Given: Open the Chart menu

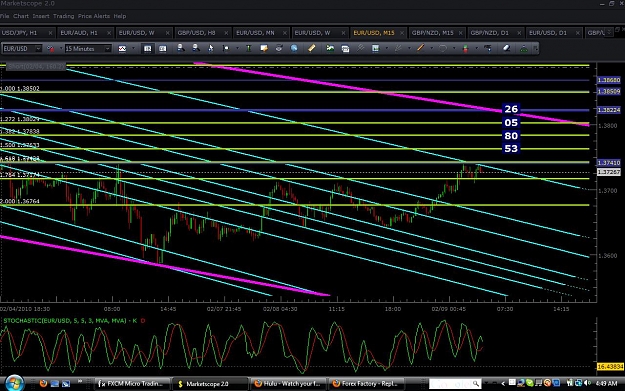Looking at the screenshot, I should (21, 16).
